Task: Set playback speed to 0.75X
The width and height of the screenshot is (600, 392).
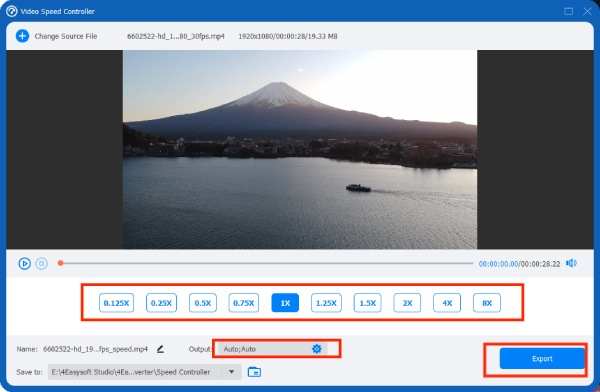Action: [x=244, y=303]
